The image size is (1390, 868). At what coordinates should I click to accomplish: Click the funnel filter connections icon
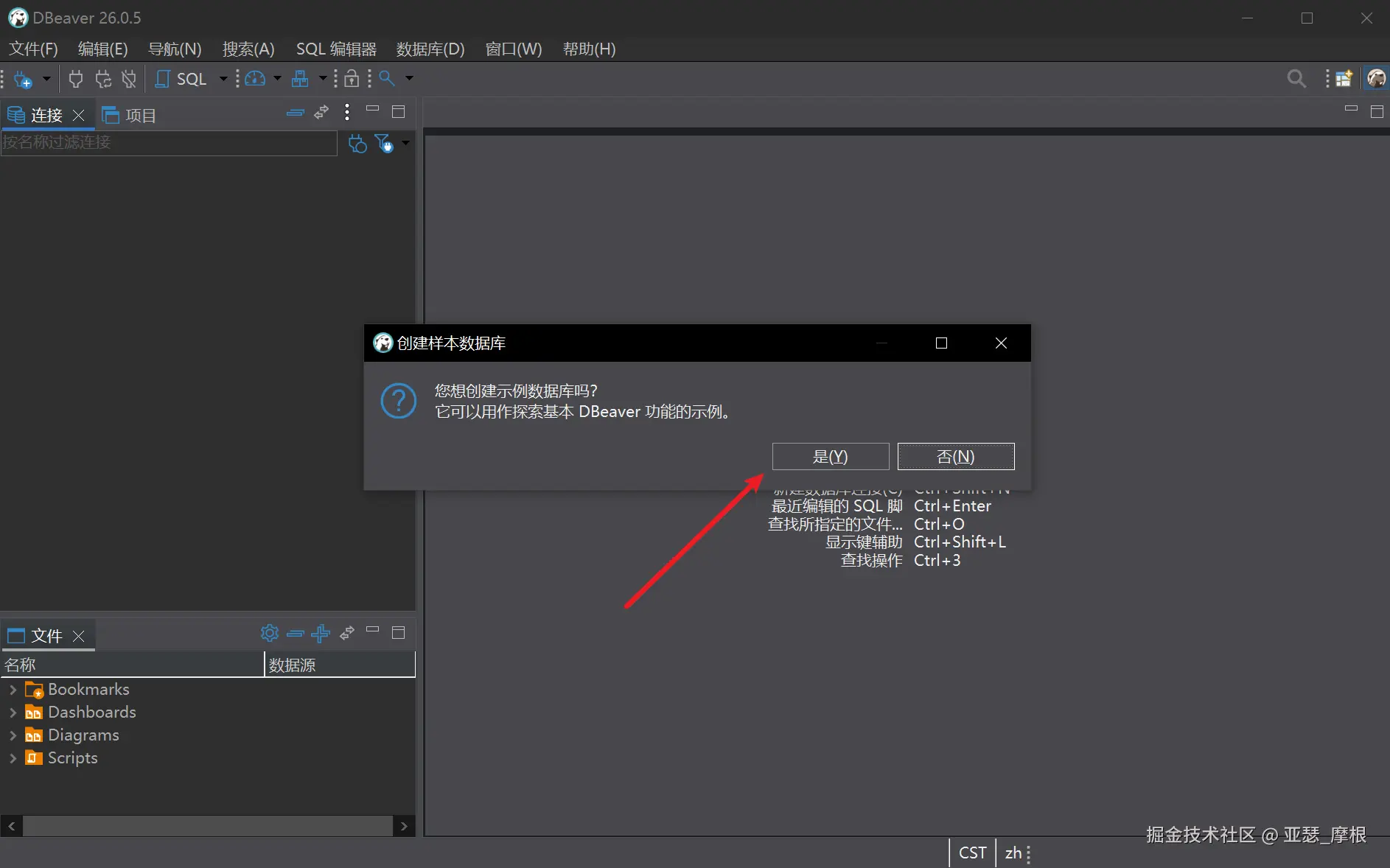click(x=384, y=144)
